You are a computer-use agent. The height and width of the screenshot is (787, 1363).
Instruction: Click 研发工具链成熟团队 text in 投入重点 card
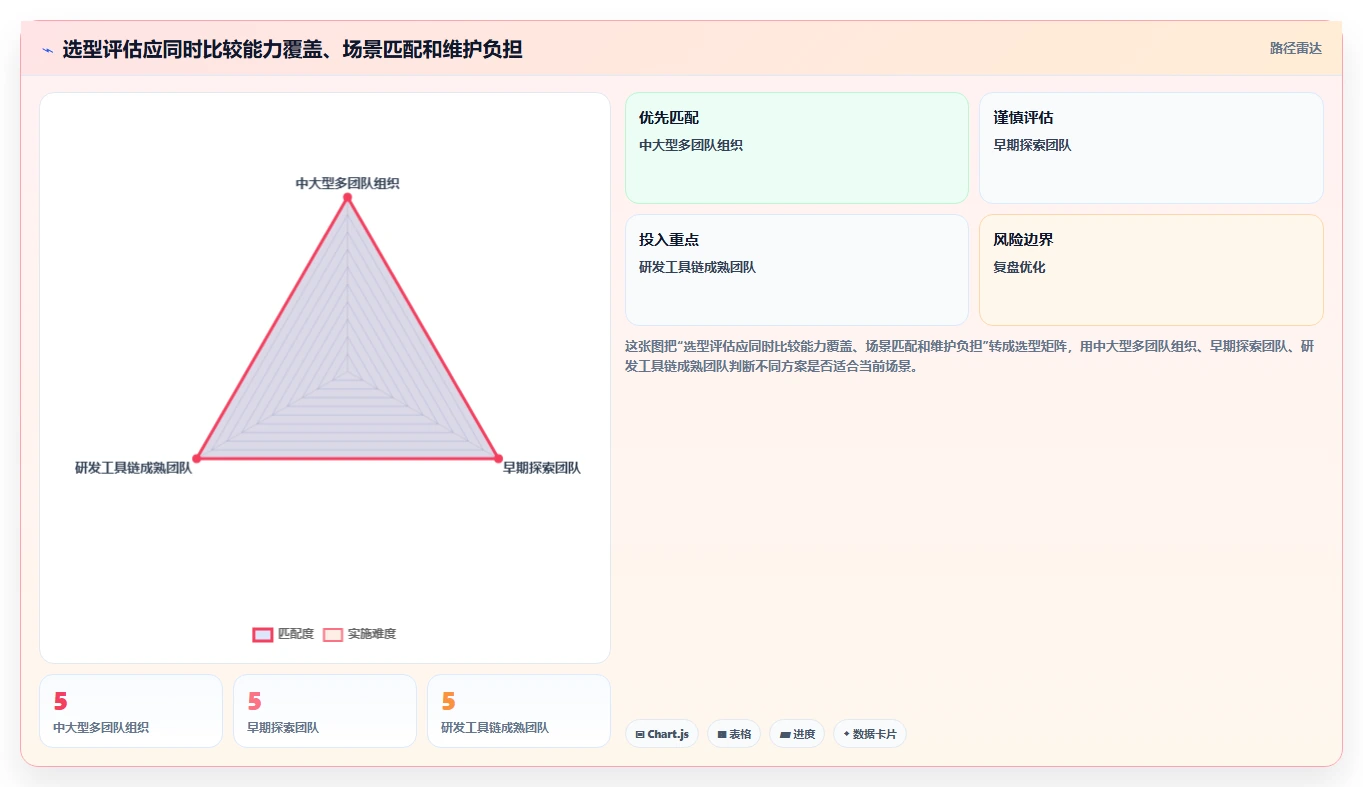click(697, 268)
